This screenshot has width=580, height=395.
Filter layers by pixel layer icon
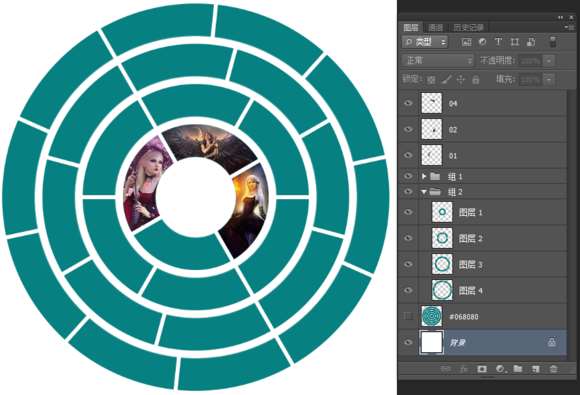coord(466,42)
